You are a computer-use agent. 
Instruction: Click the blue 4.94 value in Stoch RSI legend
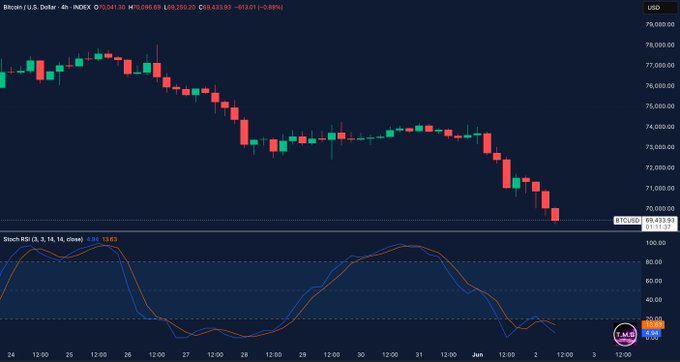point(92,239)
